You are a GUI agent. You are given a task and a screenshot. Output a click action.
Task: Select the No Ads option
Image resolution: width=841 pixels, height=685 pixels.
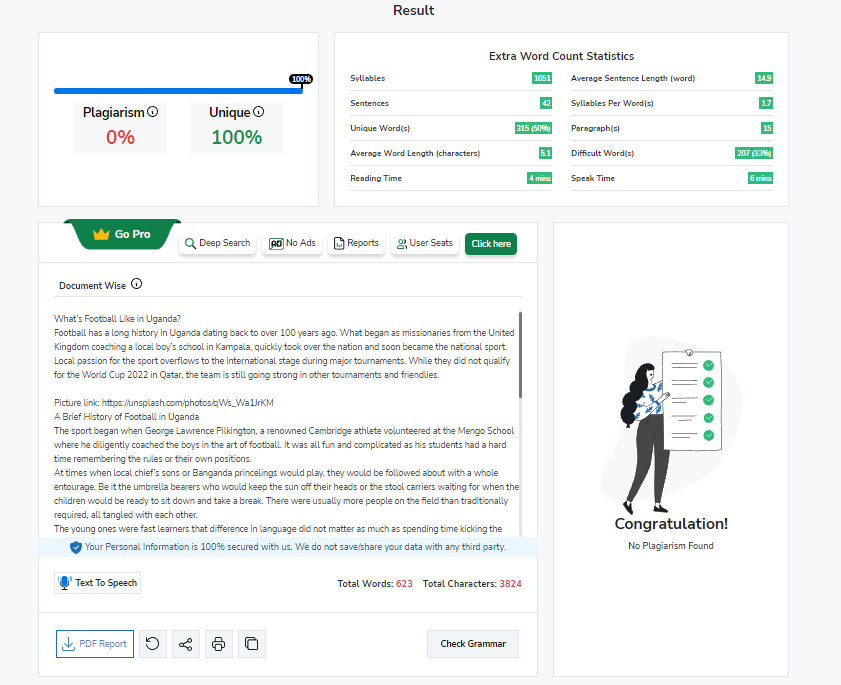click(292, 243)
